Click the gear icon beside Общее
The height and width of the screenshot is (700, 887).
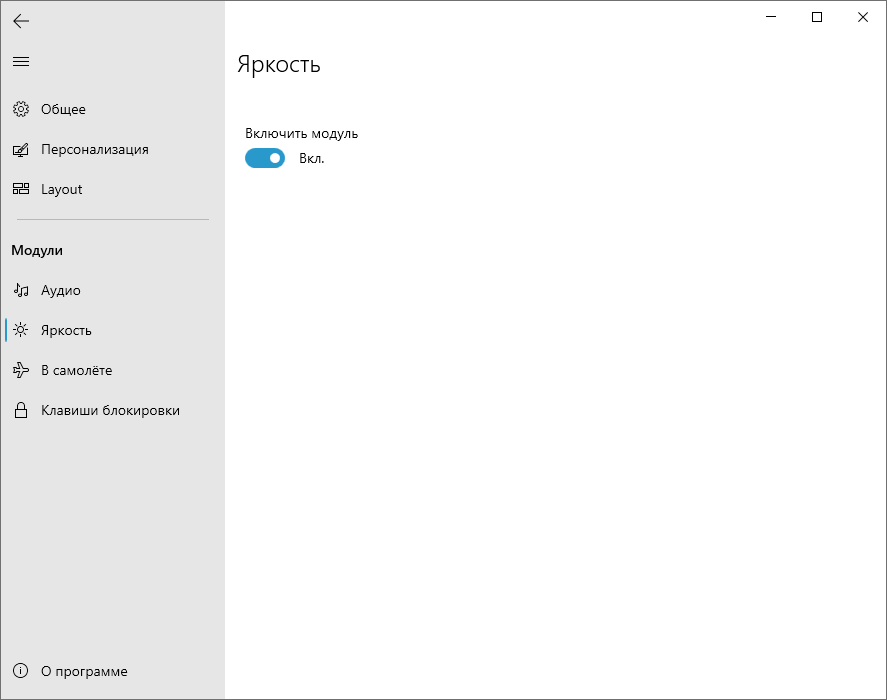[x=21, y=109]
